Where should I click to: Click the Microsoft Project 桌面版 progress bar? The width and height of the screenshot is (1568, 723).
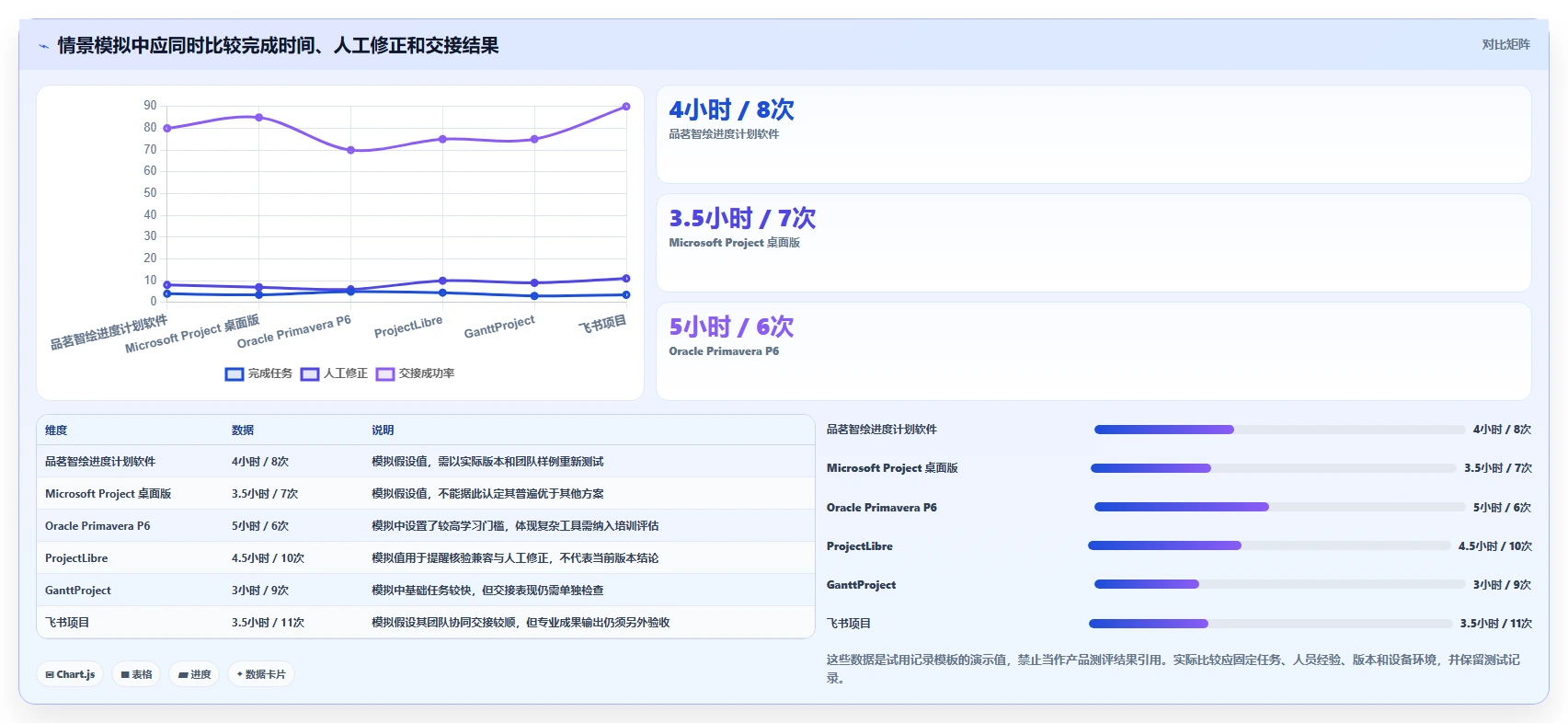[1273, 468]
